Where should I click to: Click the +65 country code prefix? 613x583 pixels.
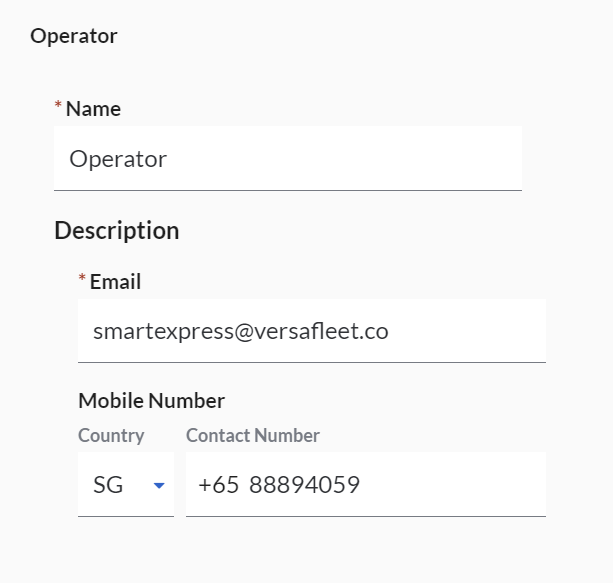[218, 485]
